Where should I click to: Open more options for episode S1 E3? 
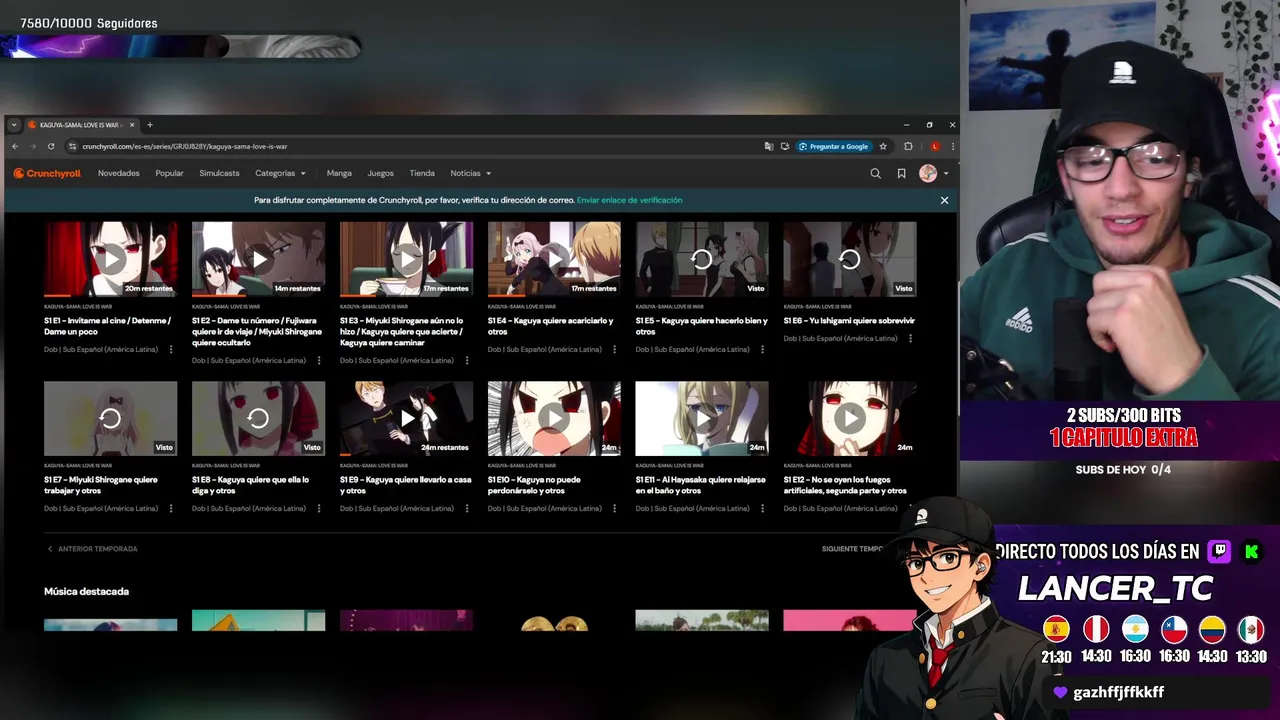tap(467, 361)
